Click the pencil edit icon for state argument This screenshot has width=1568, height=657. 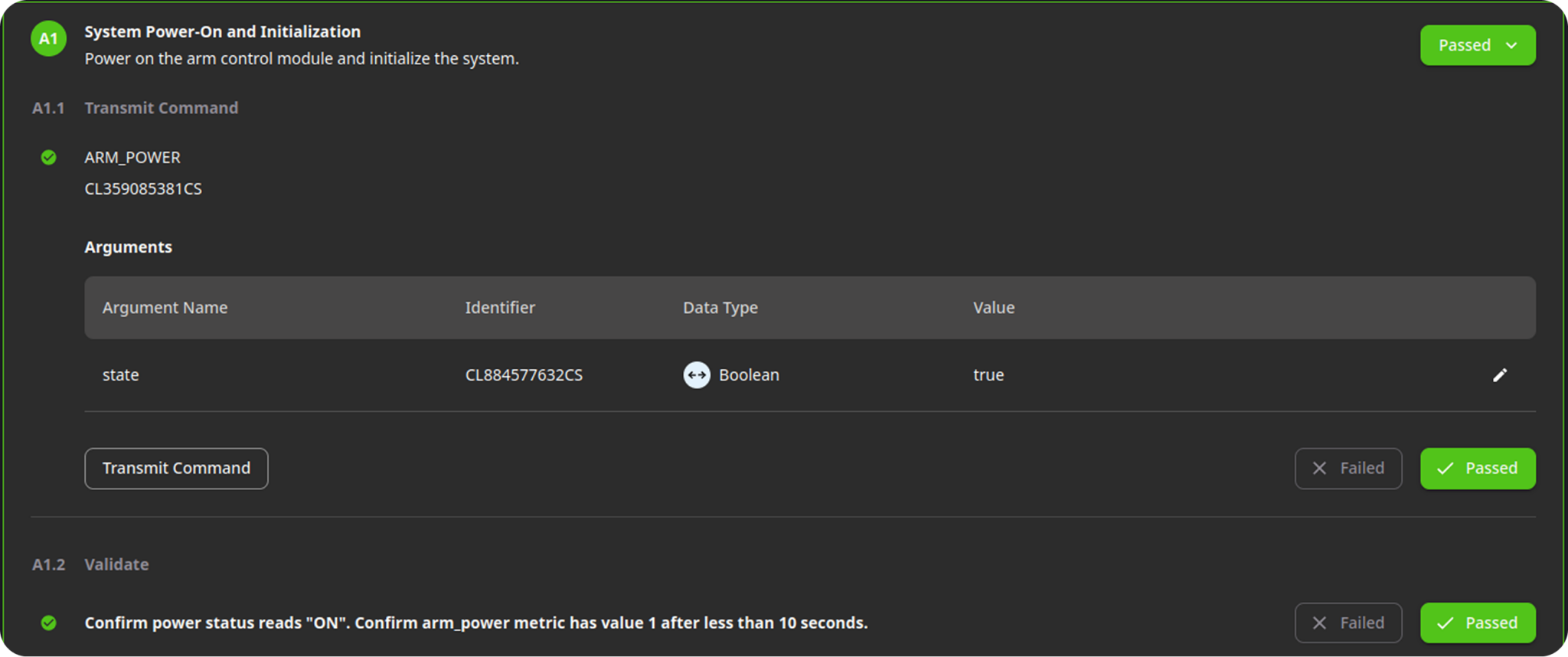point(1500,375)
